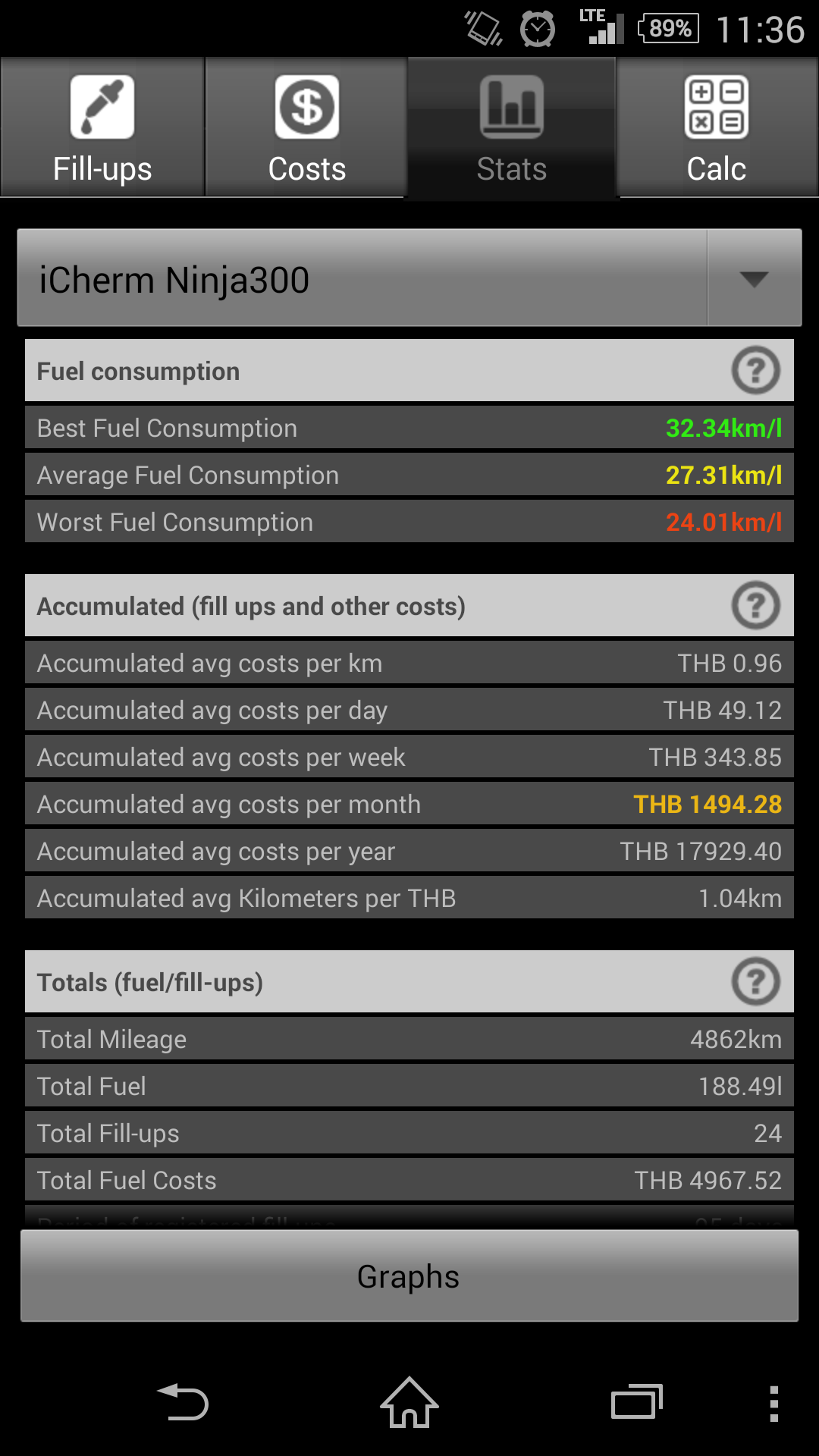Image resolution: width=819 pixels, height=1456 pixels.
Task: Open help for Totals fuel/fill-ups section
Action: (755, 982)
